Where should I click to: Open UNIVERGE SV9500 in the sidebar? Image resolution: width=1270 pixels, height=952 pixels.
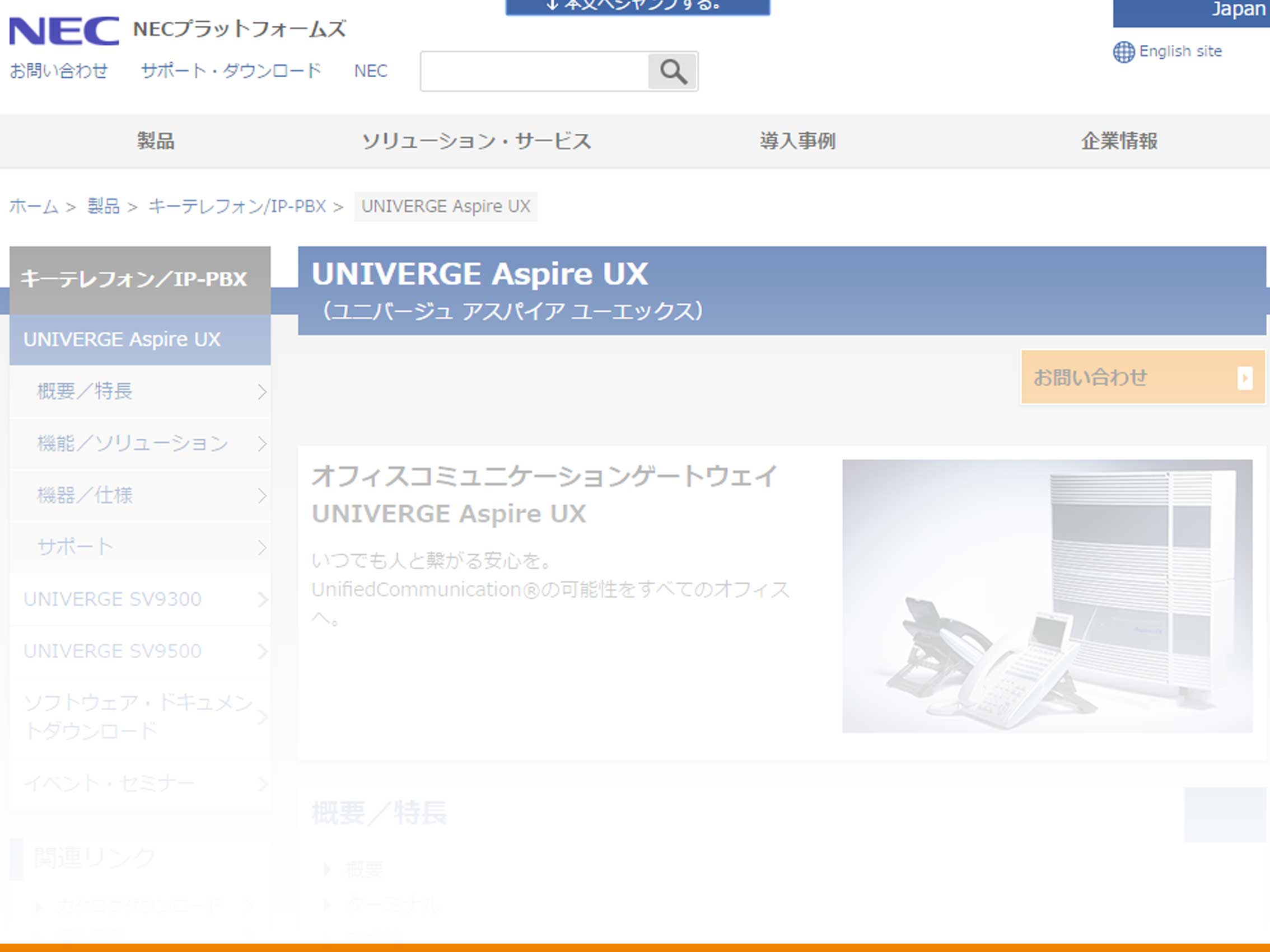coord(140,651)
